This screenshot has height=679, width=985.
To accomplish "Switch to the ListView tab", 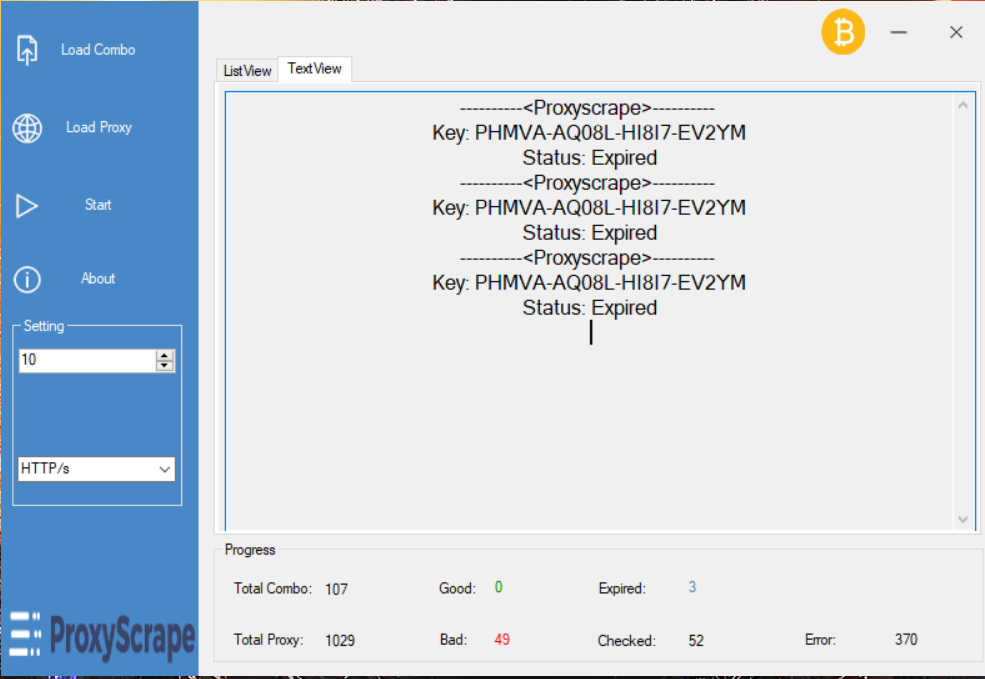I will pyautogui.click(x=248, y=71).
